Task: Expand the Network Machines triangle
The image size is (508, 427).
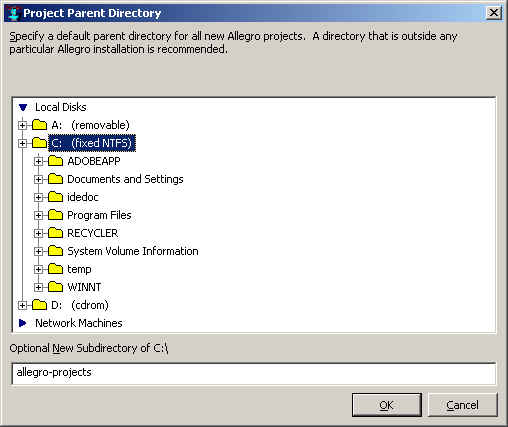Action: (23, 323)
